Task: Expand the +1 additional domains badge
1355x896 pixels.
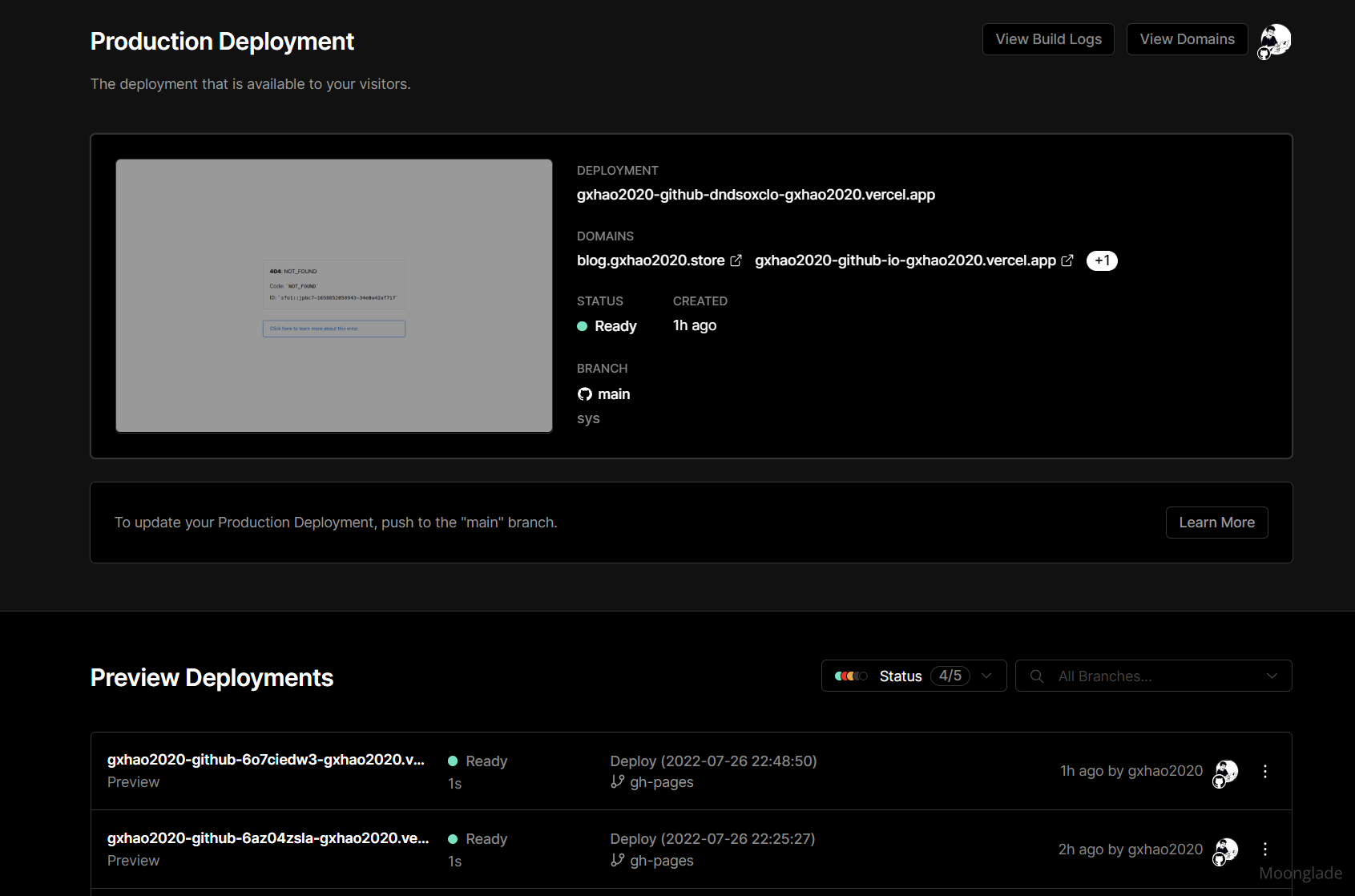Action: 1102,260
